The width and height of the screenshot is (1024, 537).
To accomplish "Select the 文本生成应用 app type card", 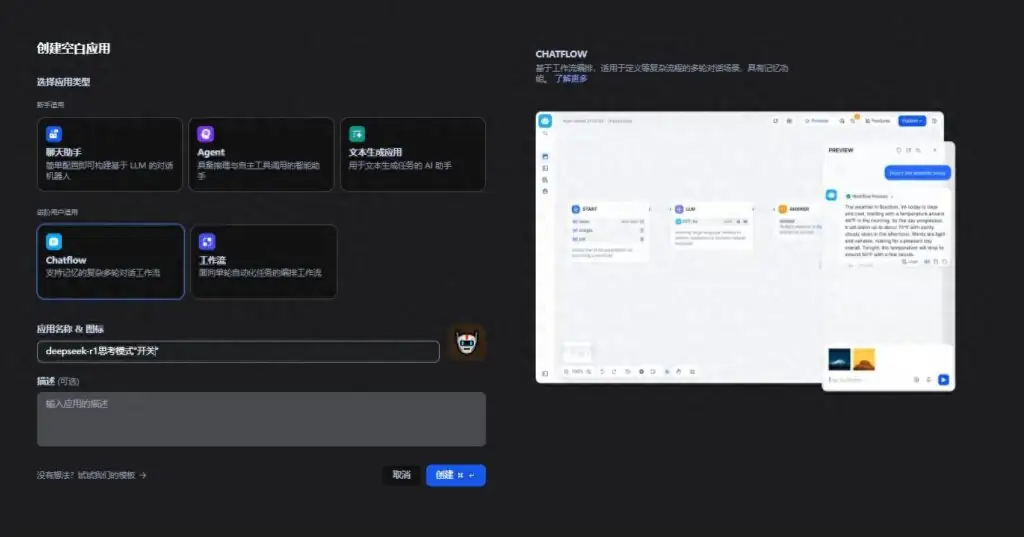I will (413, 154).
